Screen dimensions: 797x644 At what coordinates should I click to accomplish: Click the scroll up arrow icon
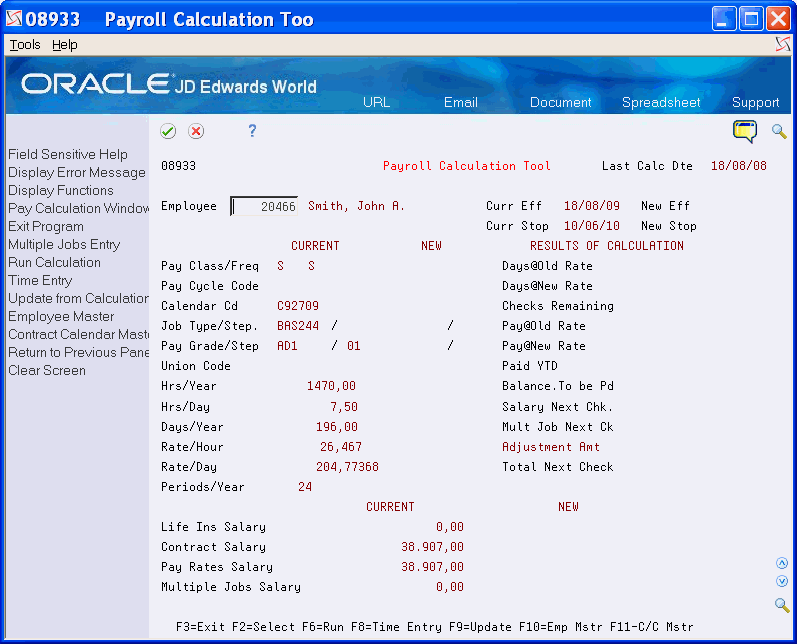pos(782,563)
